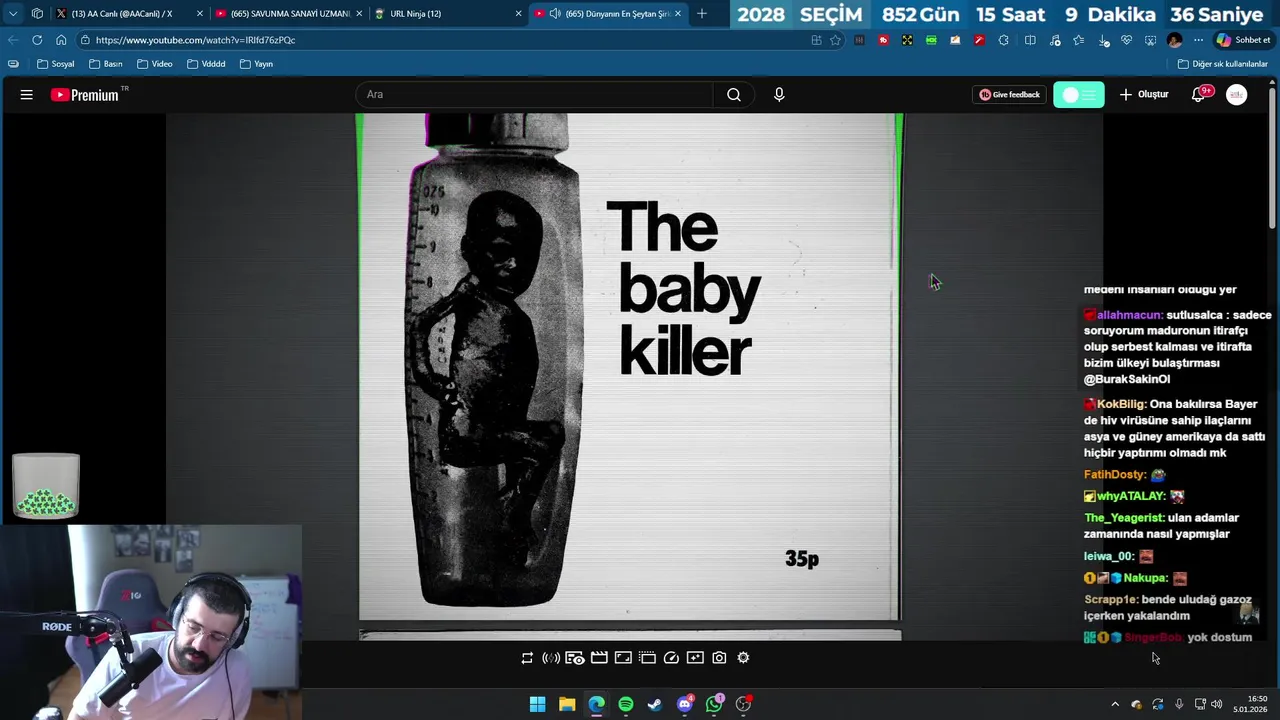Viewport: 1280px width, 720px height.
Task: Click the Edge screenshot scissors icon
Action: 1151,40
